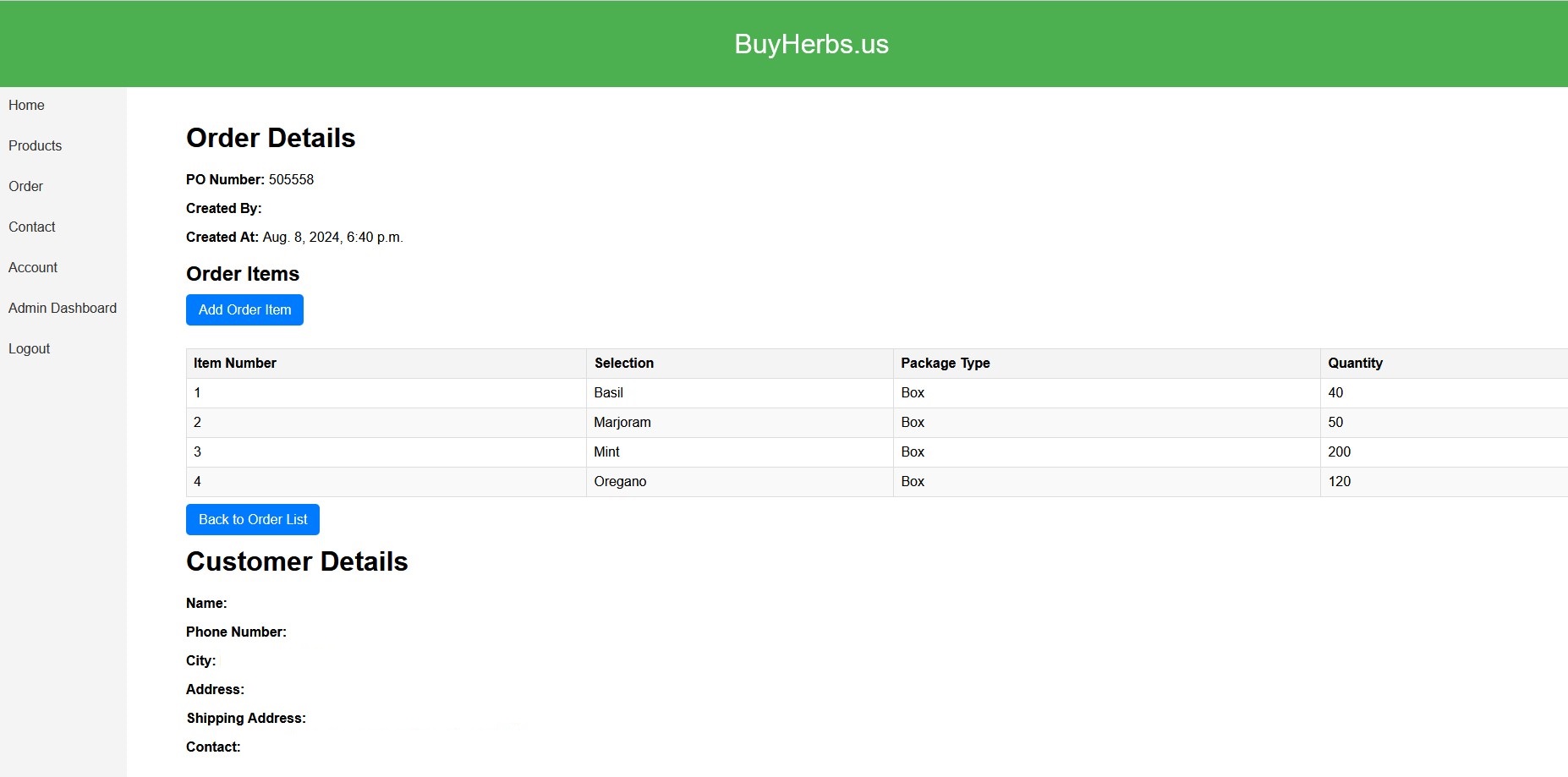Open the Order section in the sidebar
The image size is (1568, 777).
[25, 186]
